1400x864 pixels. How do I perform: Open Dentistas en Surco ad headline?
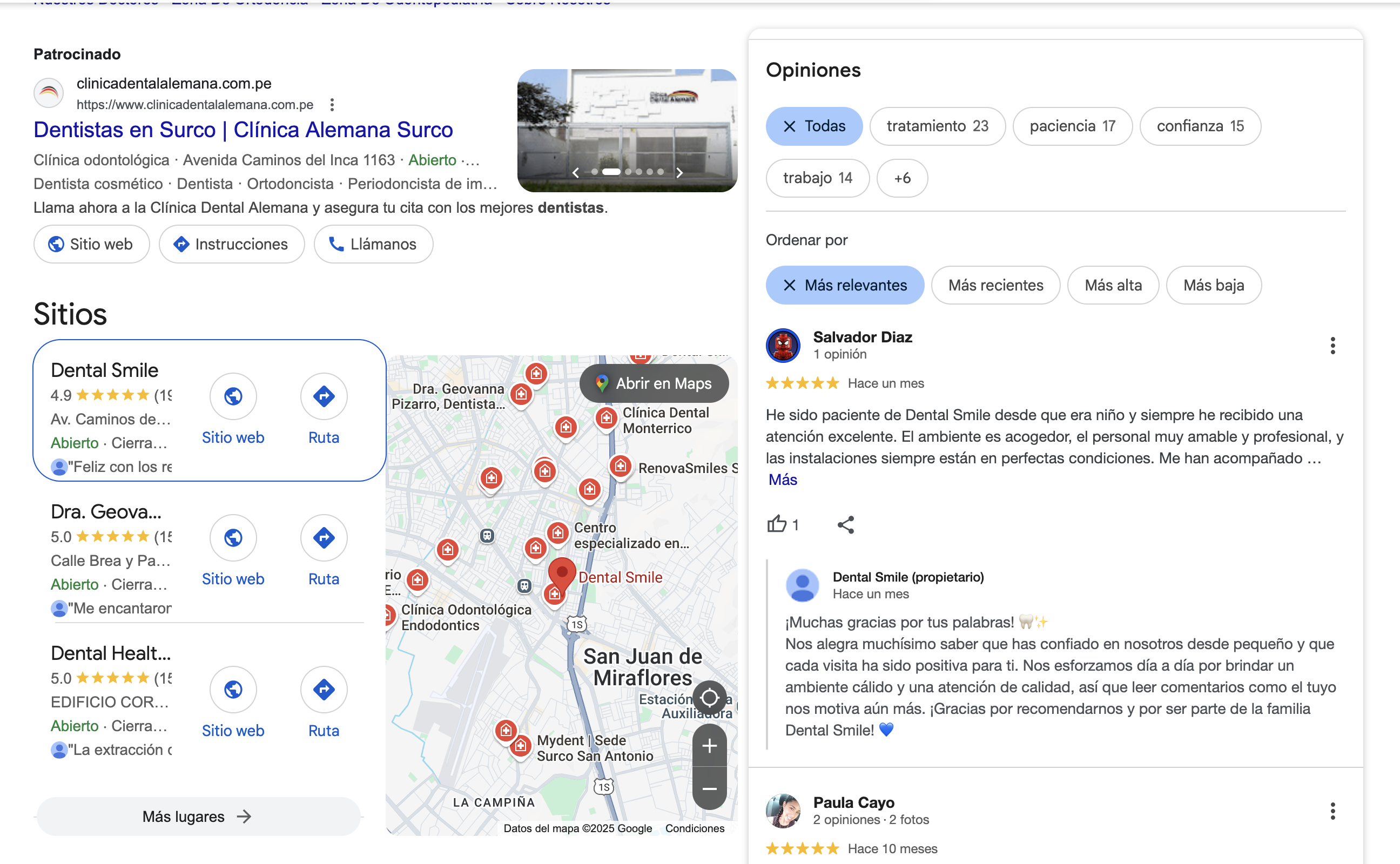243,130
